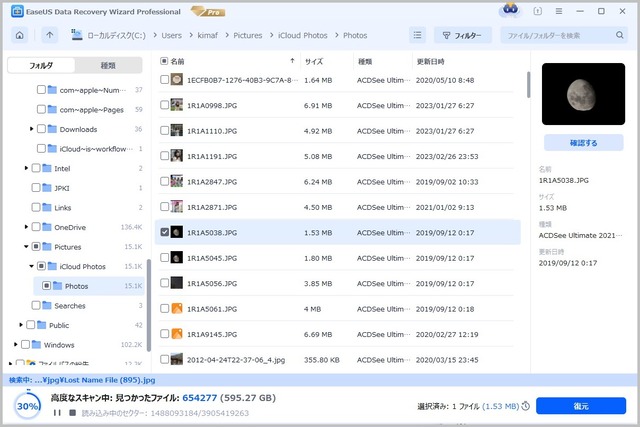Image resolution: width=640 pixels, height=427 pixels.
Task: Open breadcrumb chevron after Pictures
Action: tap(271, 36)
